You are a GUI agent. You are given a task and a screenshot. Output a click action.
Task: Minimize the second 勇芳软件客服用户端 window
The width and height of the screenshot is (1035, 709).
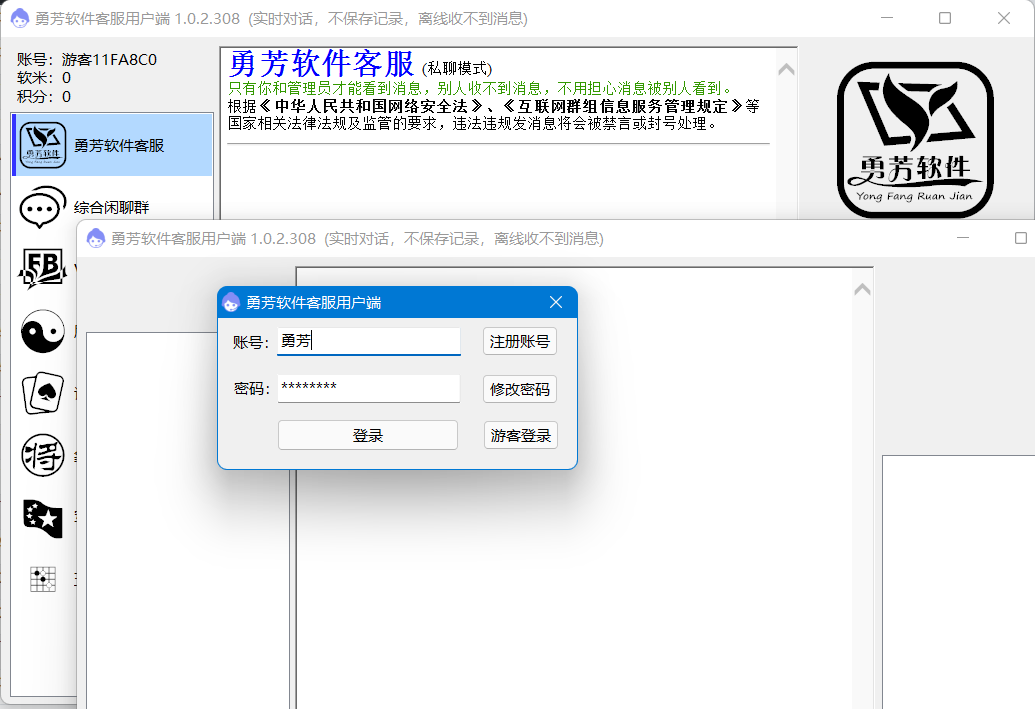[x=962, y=238]
